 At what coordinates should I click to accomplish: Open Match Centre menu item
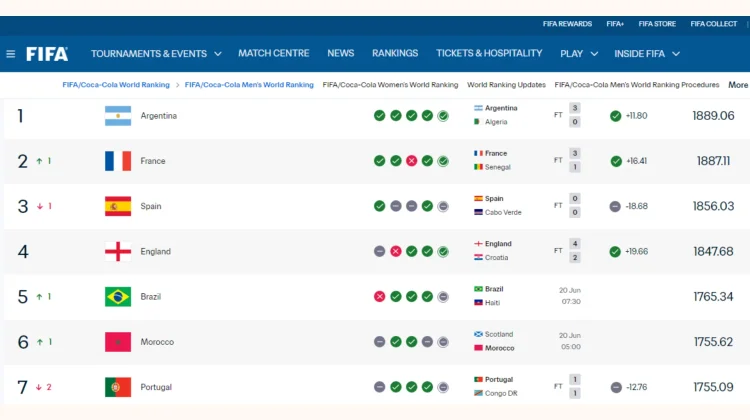click(x=274, y=53)
